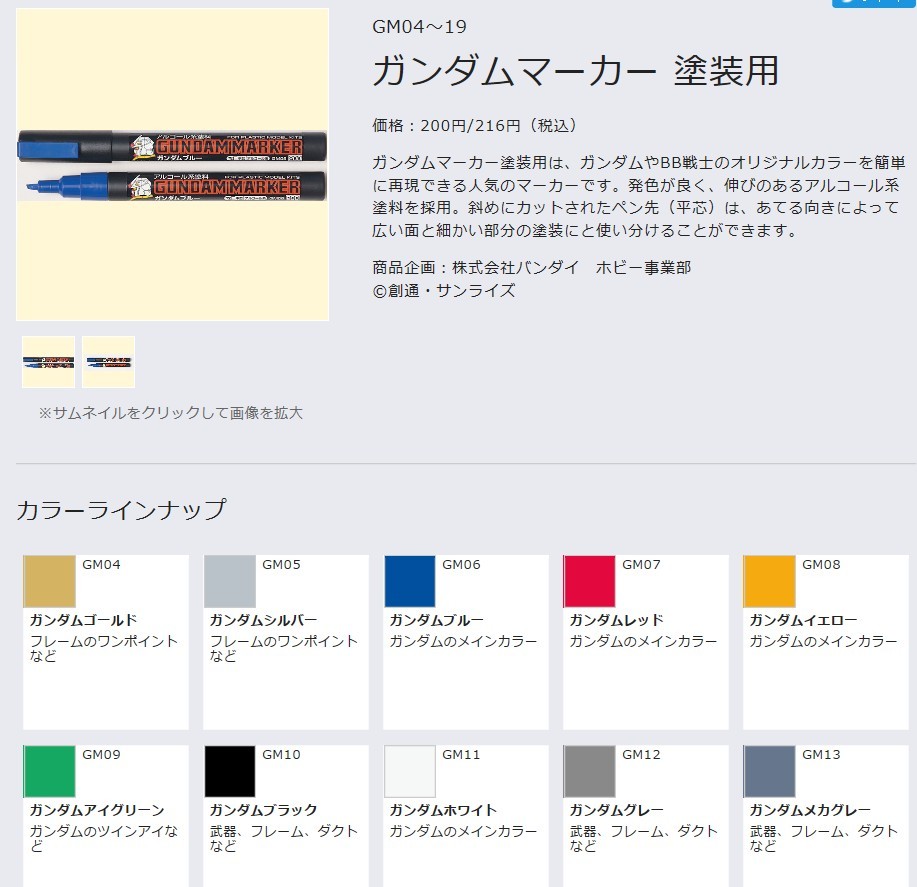The height and width of the screenshot is (887, 917).
Task: Click the GM13 mecha gray color swatch
Action: pos(770,771)
